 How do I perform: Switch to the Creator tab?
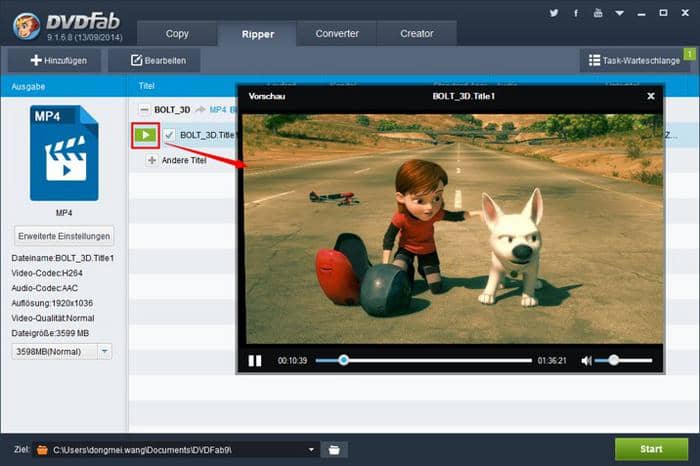pos(417,33)
